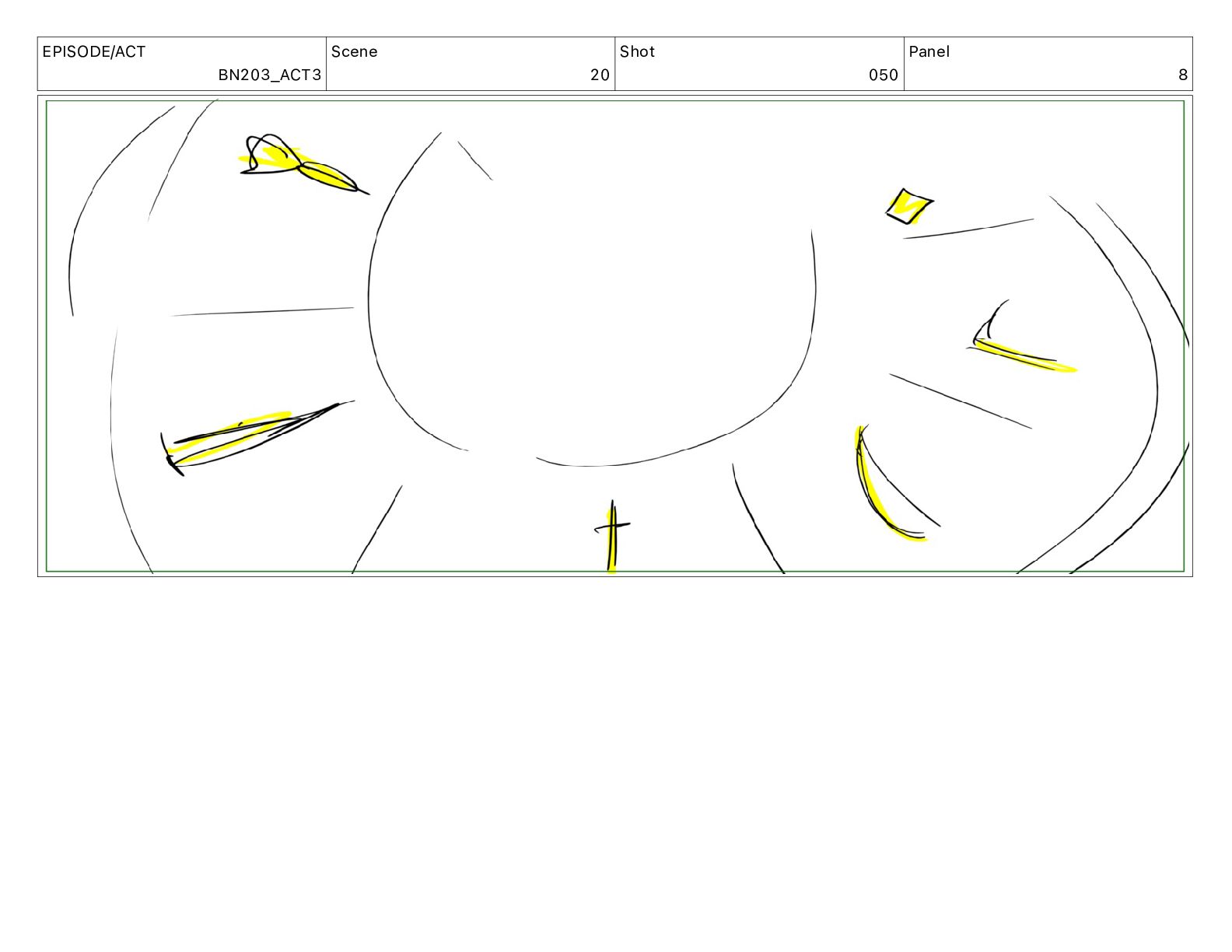Click the storyboard panel sketch drawing

point(615,336)
